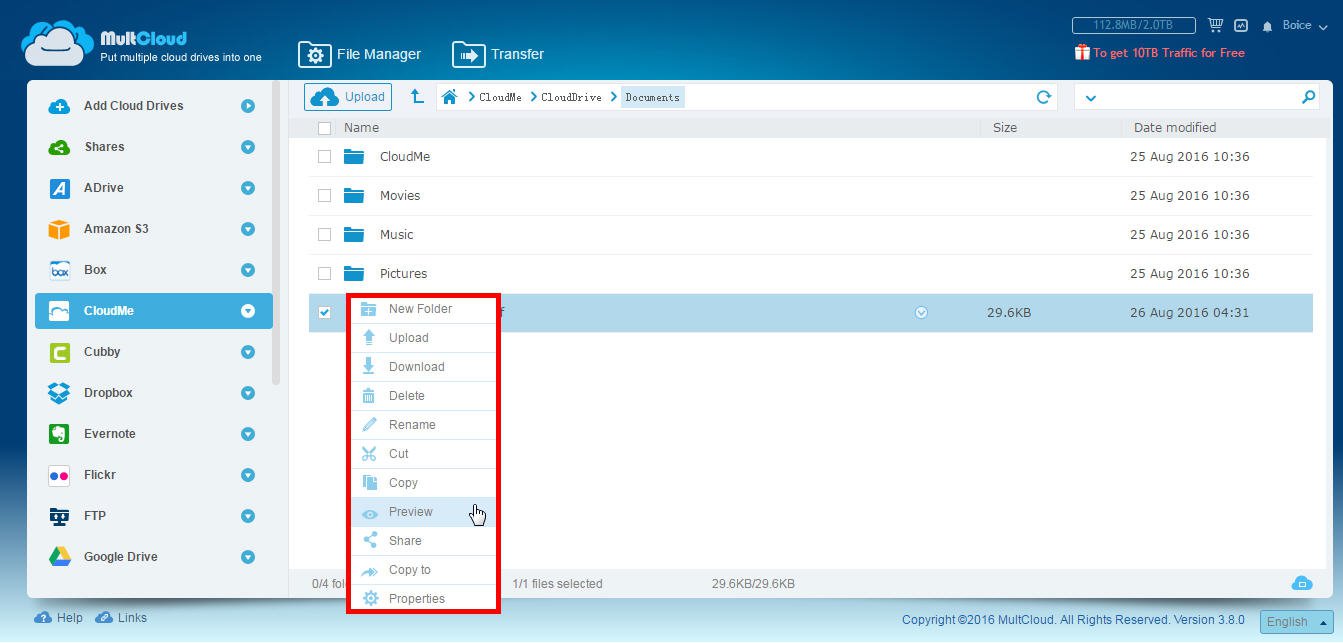Choose Properties in context menu
This screenshot has height=643, width=1343.
point(423,599)
